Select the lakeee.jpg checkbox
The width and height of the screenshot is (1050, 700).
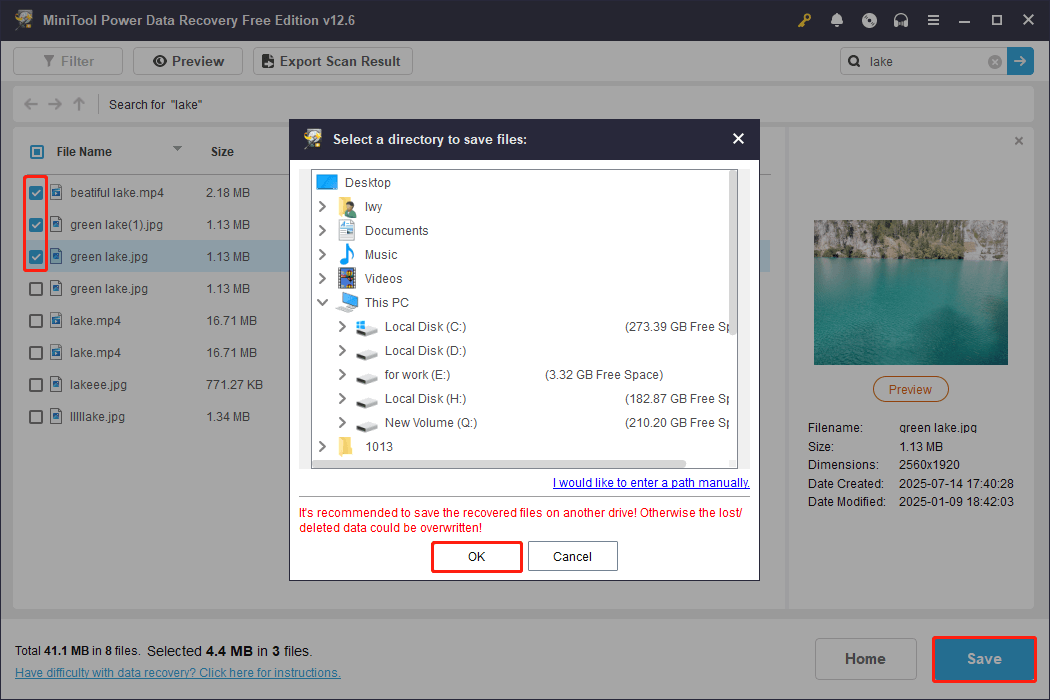point(35,384)
